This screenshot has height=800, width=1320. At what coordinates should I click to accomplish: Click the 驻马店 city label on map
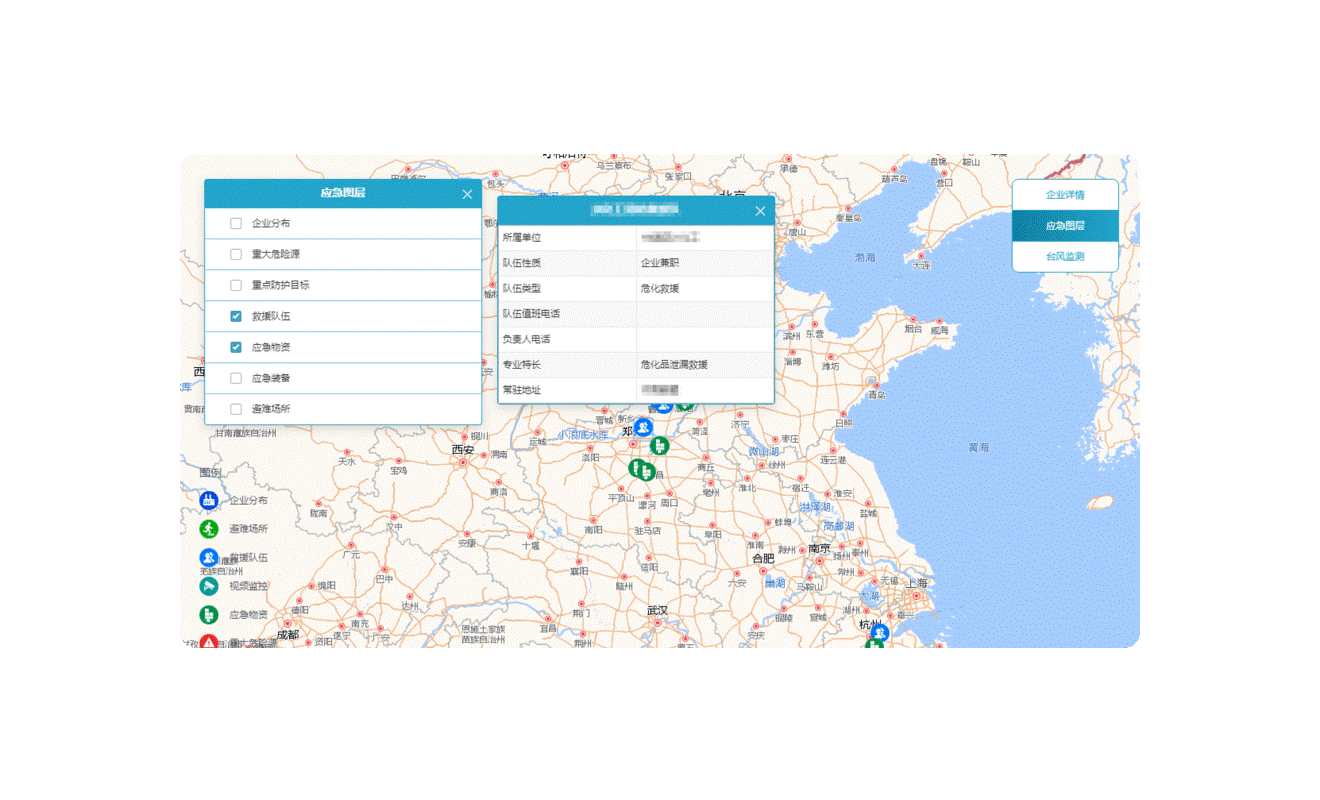[650, 531]
